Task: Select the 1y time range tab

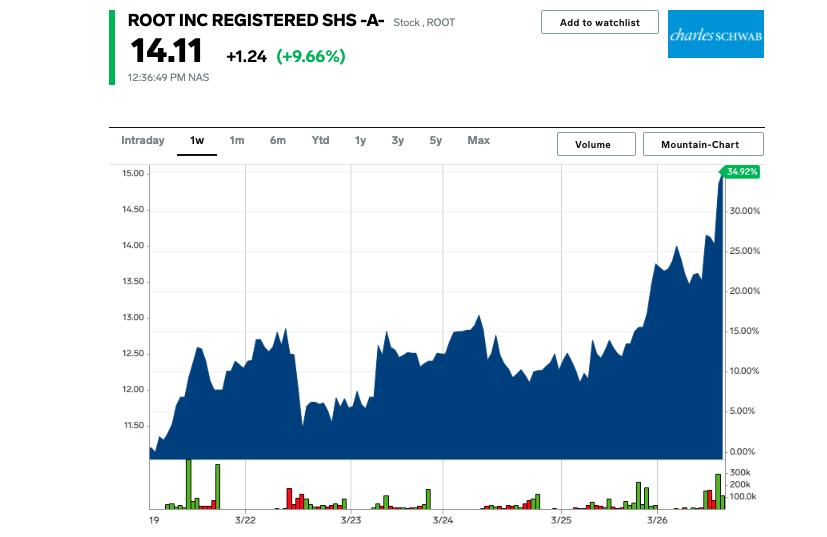Action: click(x=360, y=140)
